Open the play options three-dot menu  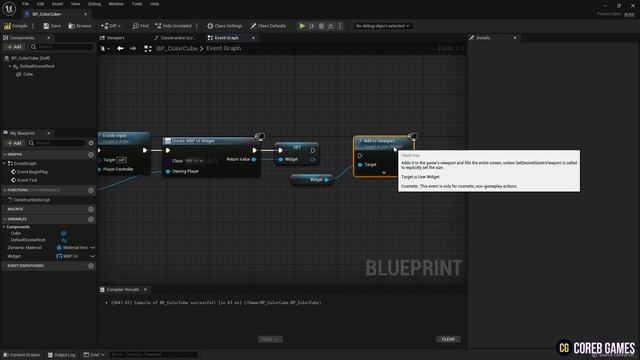pyautogui.click(x=340, y=26)
